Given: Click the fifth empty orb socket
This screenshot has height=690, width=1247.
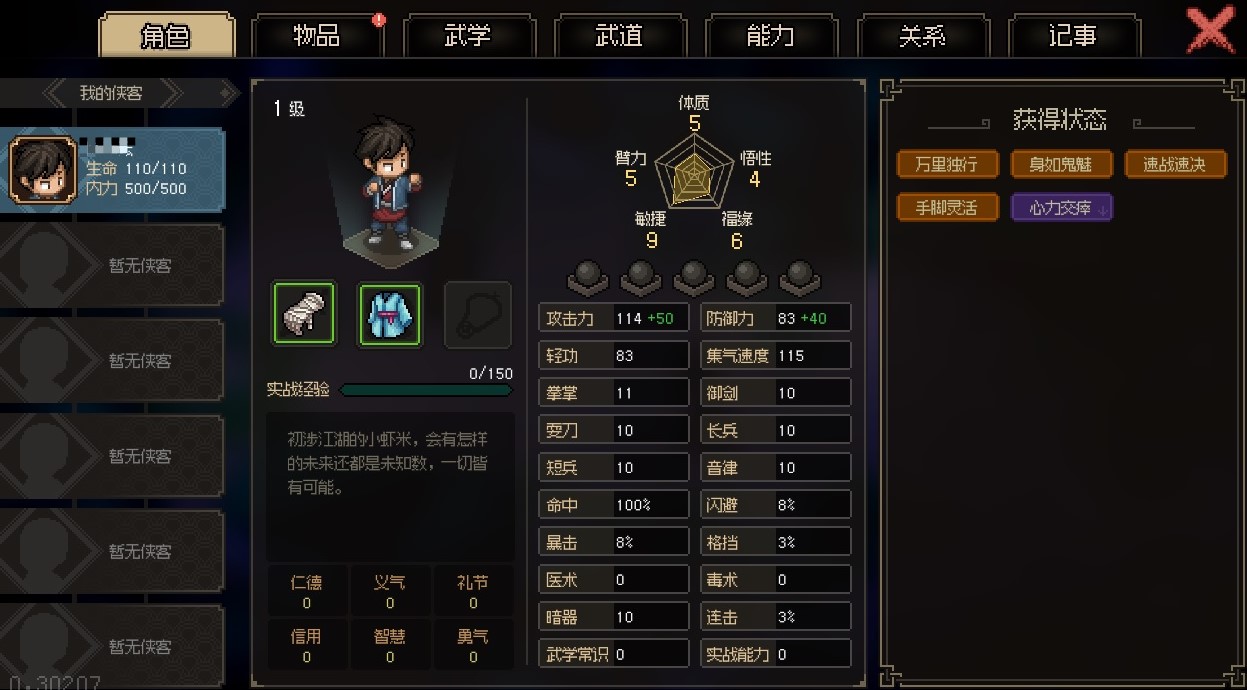Looking at the screenshot, I should 799,278.
